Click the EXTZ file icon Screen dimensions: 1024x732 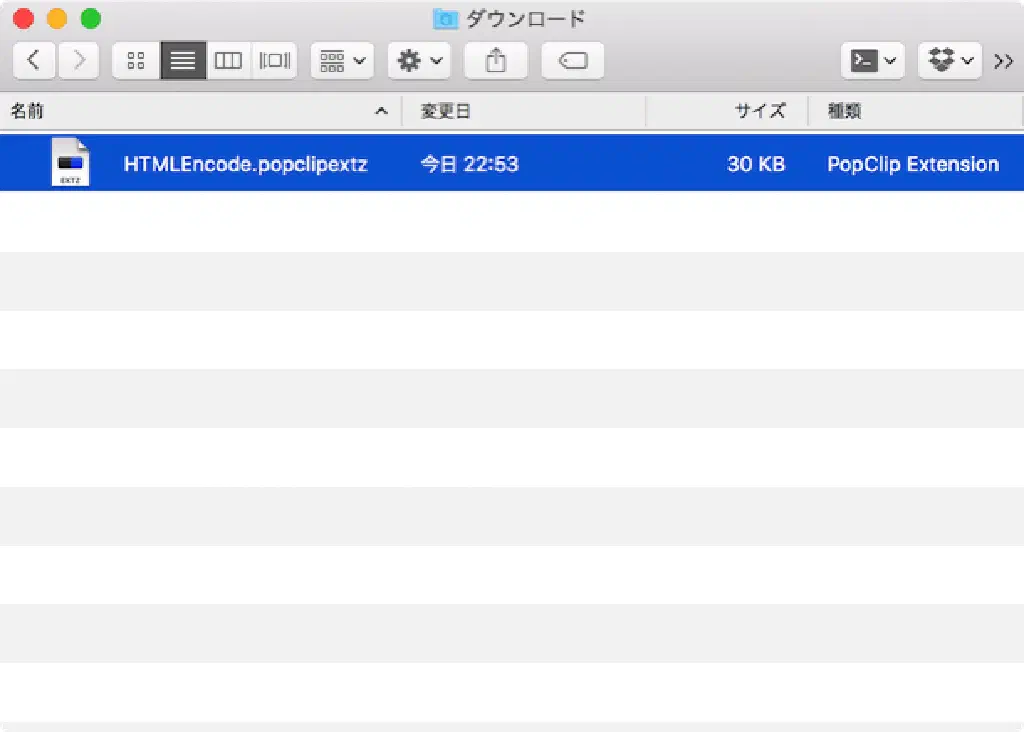[x=70, y=163]
